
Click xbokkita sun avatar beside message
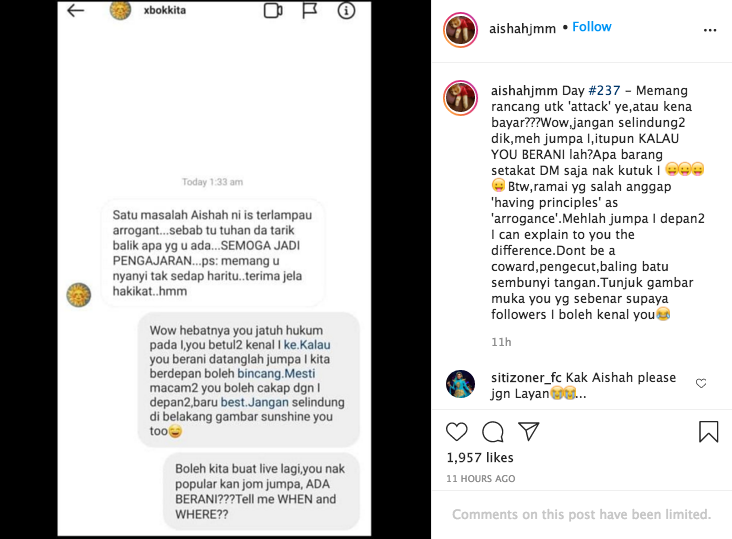[x=78, y=295]
